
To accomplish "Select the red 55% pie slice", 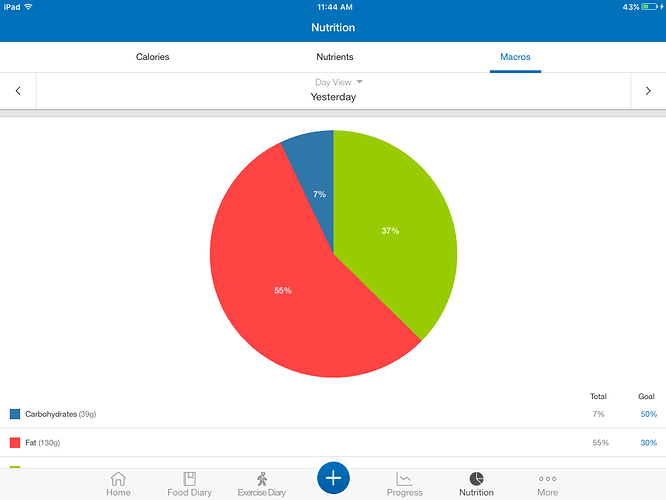I will [282, 291].
